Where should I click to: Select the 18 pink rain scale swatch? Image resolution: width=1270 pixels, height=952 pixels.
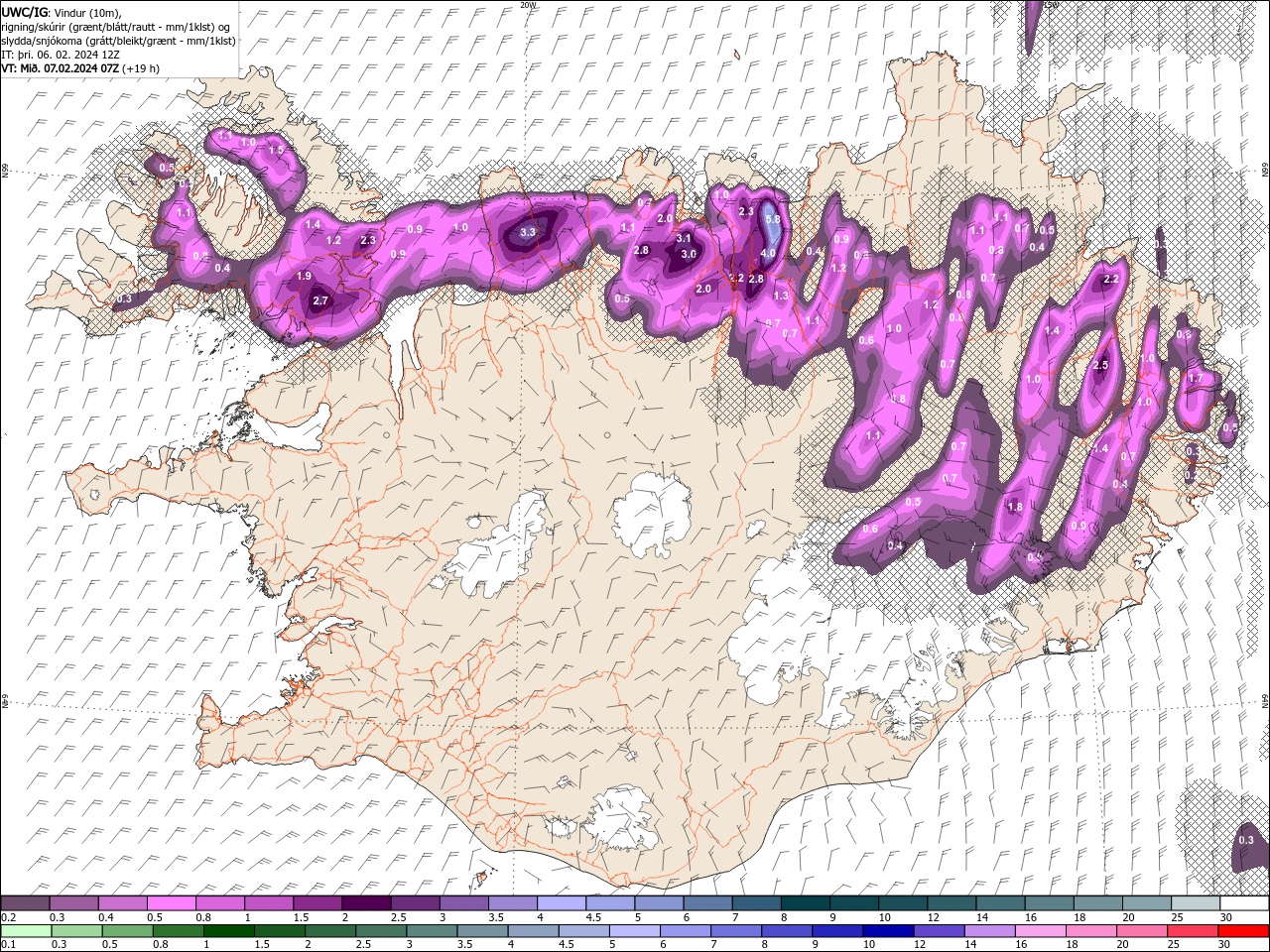pyautogui.click(x=1089, y=931)
